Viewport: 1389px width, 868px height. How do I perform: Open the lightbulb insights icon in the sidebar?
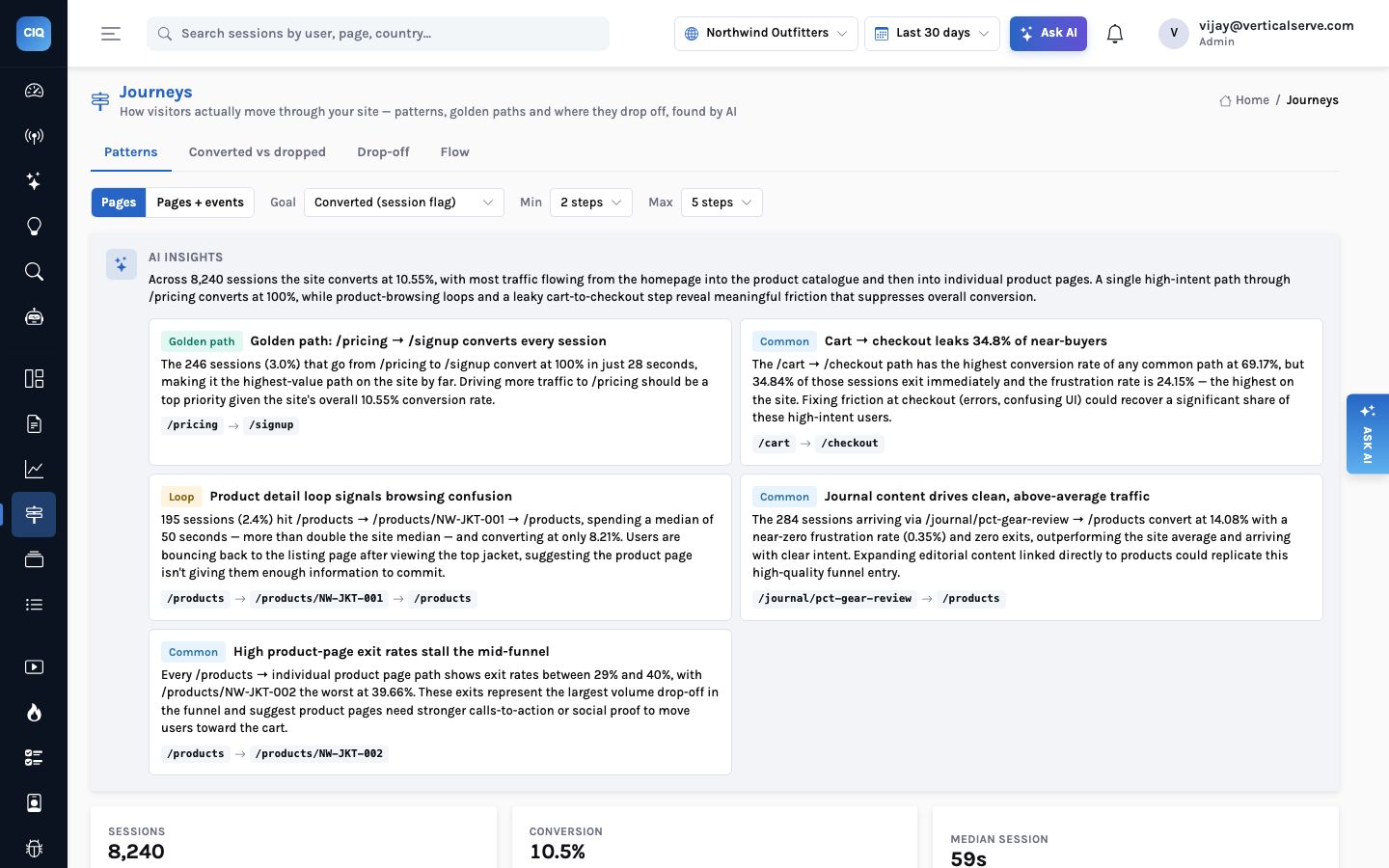click(x=34, y=227)
